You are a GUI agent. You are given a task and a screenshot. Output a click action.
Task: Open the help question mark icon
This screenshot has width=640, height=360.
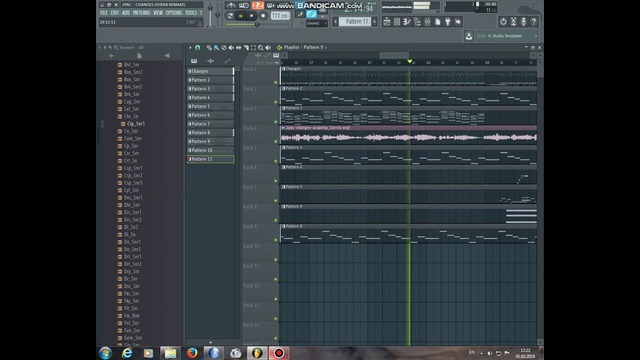pos(534,22)
